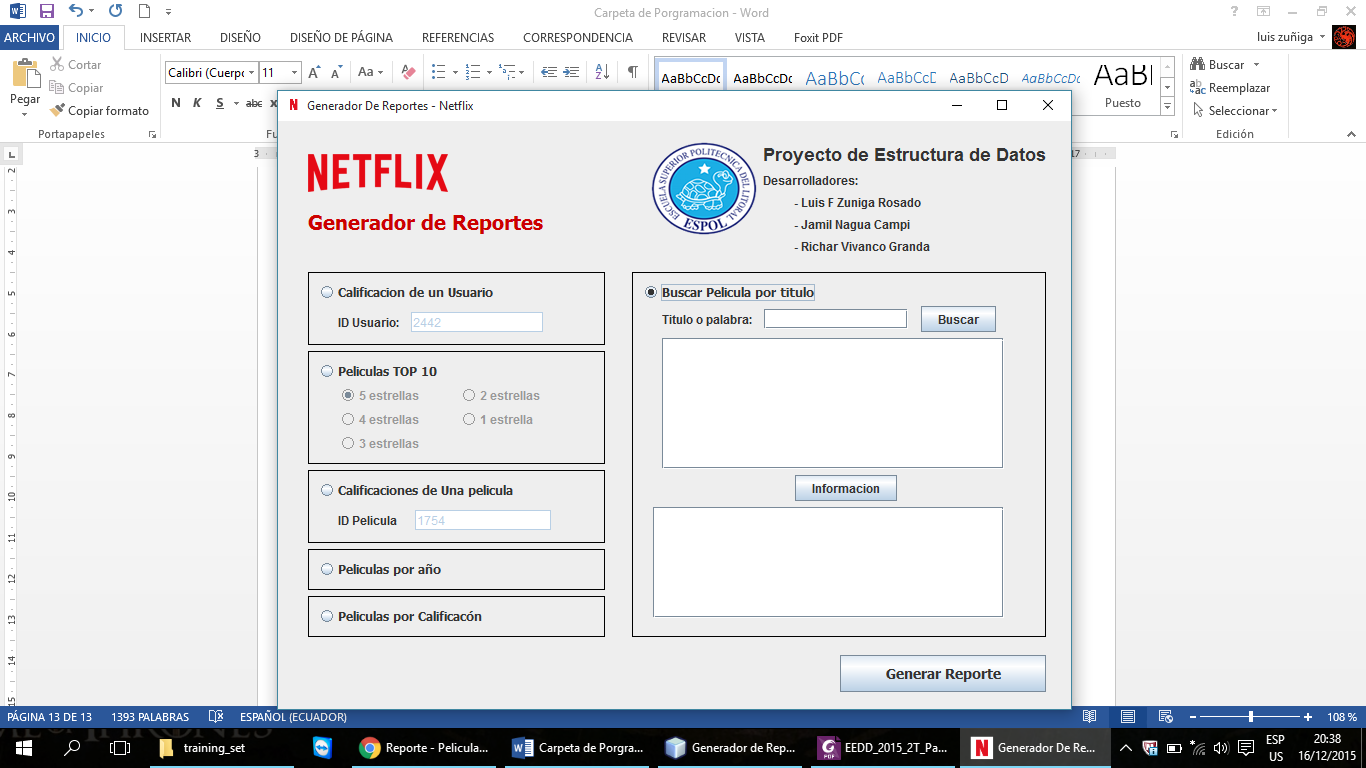Click the clear formatting eraser icon

click(408, 72)
